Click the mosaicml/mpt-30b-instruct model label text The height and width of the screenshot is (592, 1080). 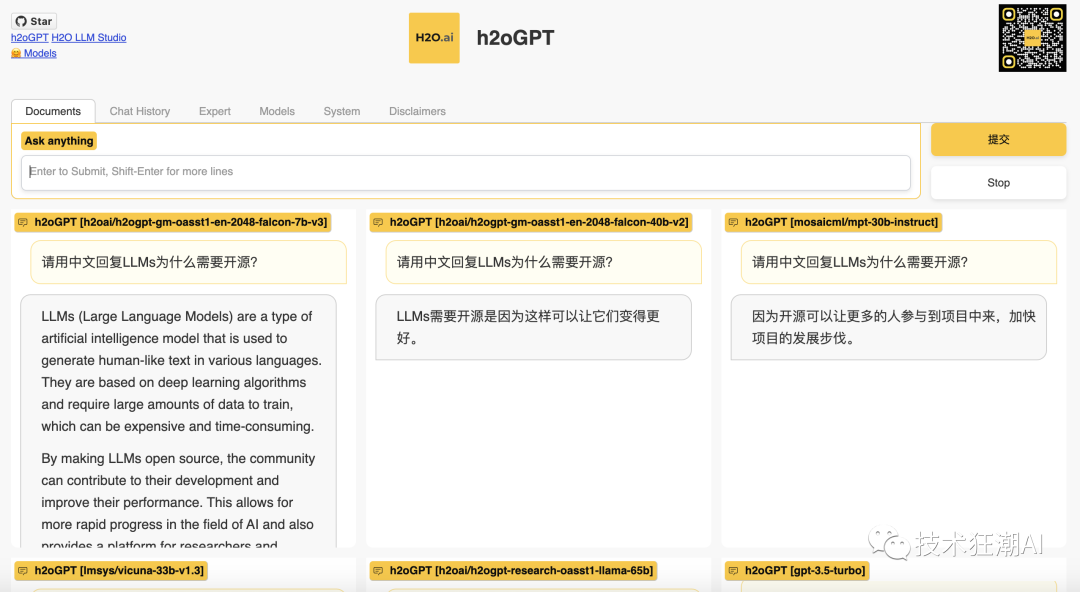[841, 222]
